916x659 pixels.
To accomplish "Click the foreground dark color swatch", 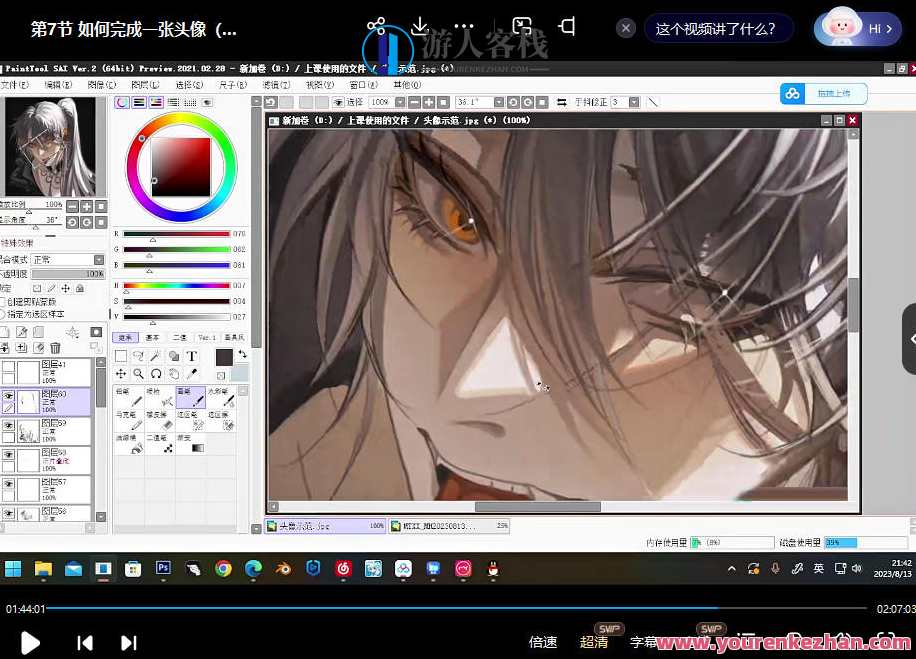I will click(x=224, y=357).
